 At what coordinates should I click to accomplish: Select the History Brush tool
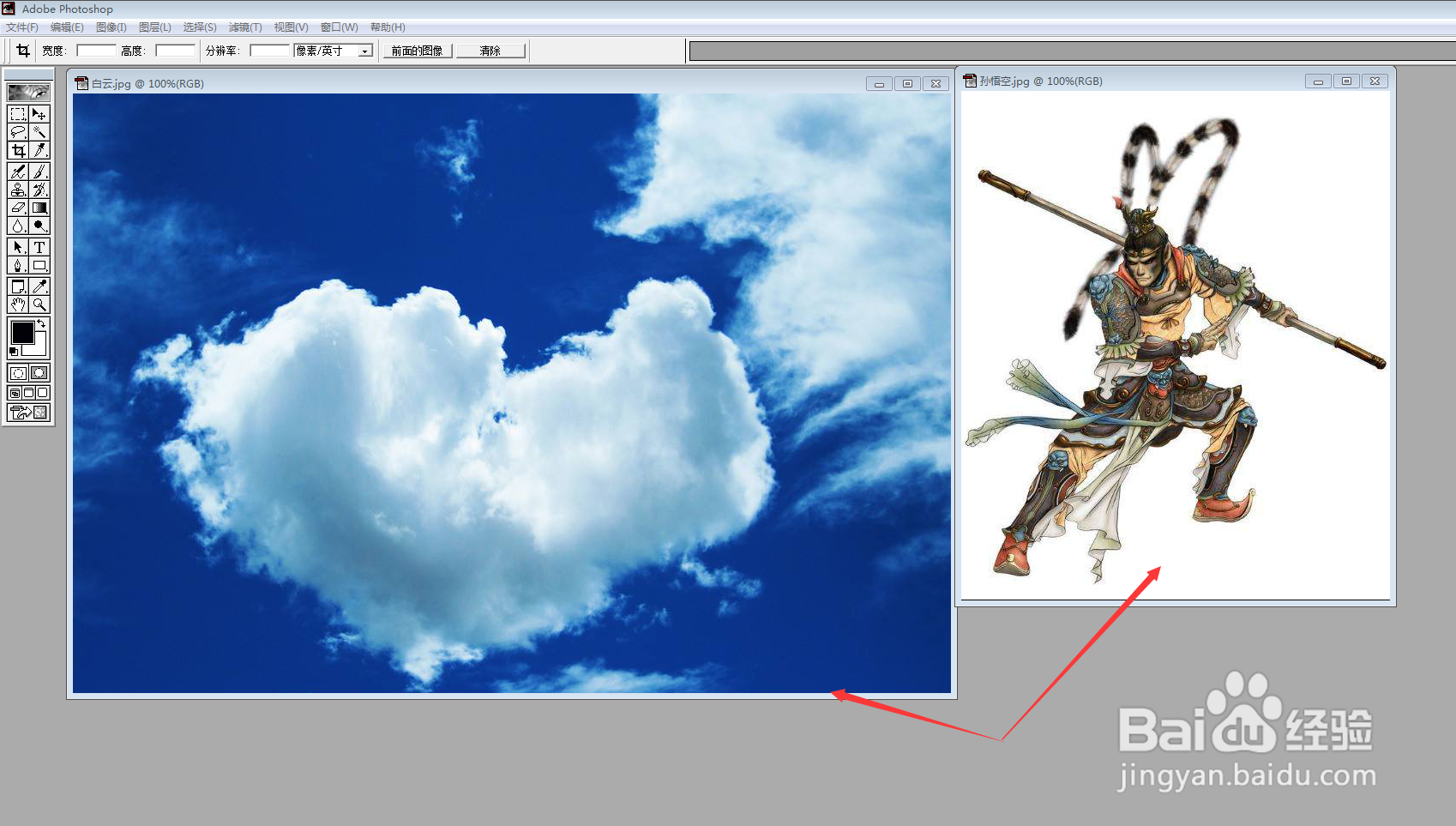pos(39,190)
